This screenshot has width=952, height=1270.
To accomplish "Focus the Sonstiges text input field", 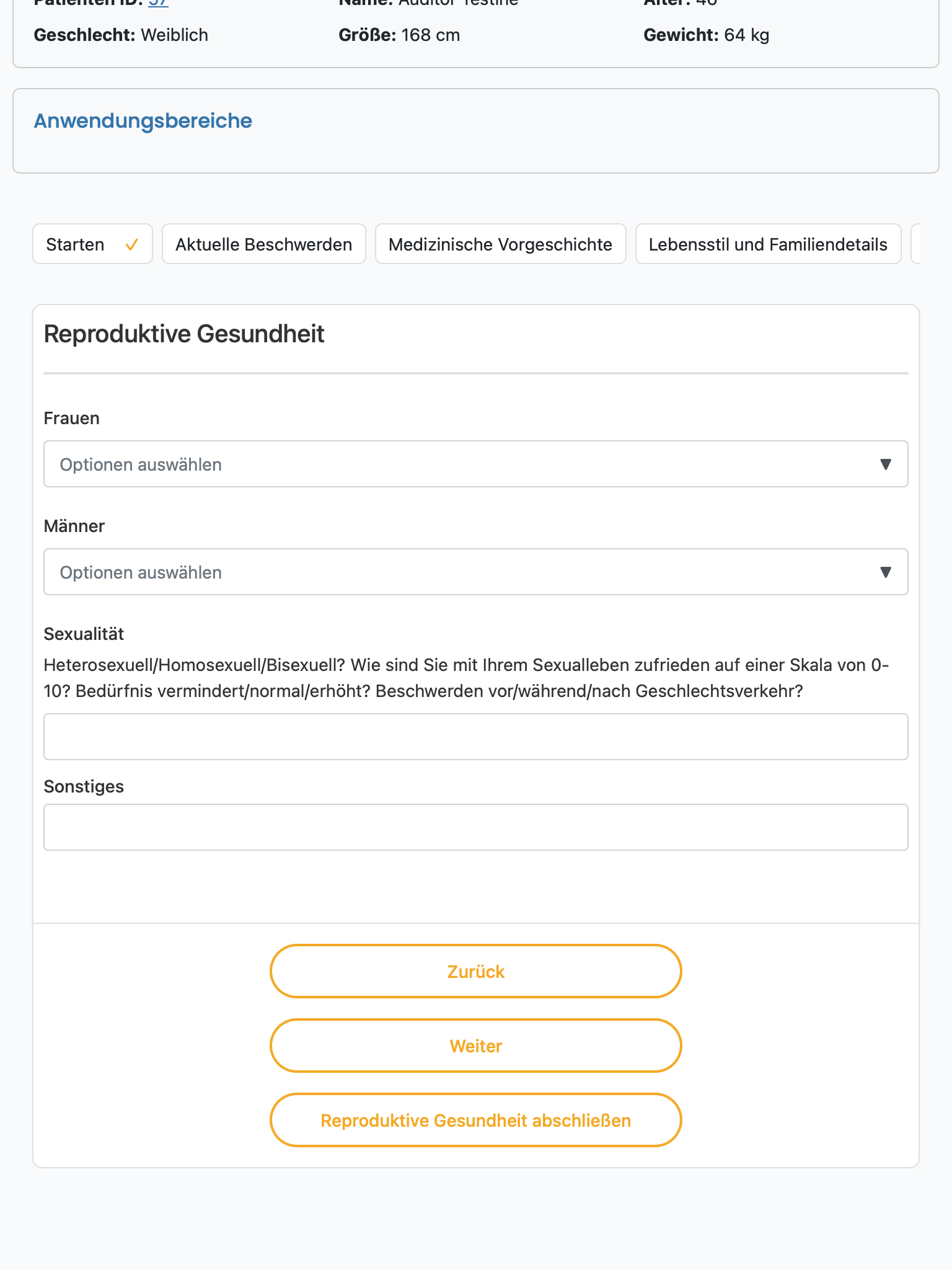I will click(x=476, y=827).
